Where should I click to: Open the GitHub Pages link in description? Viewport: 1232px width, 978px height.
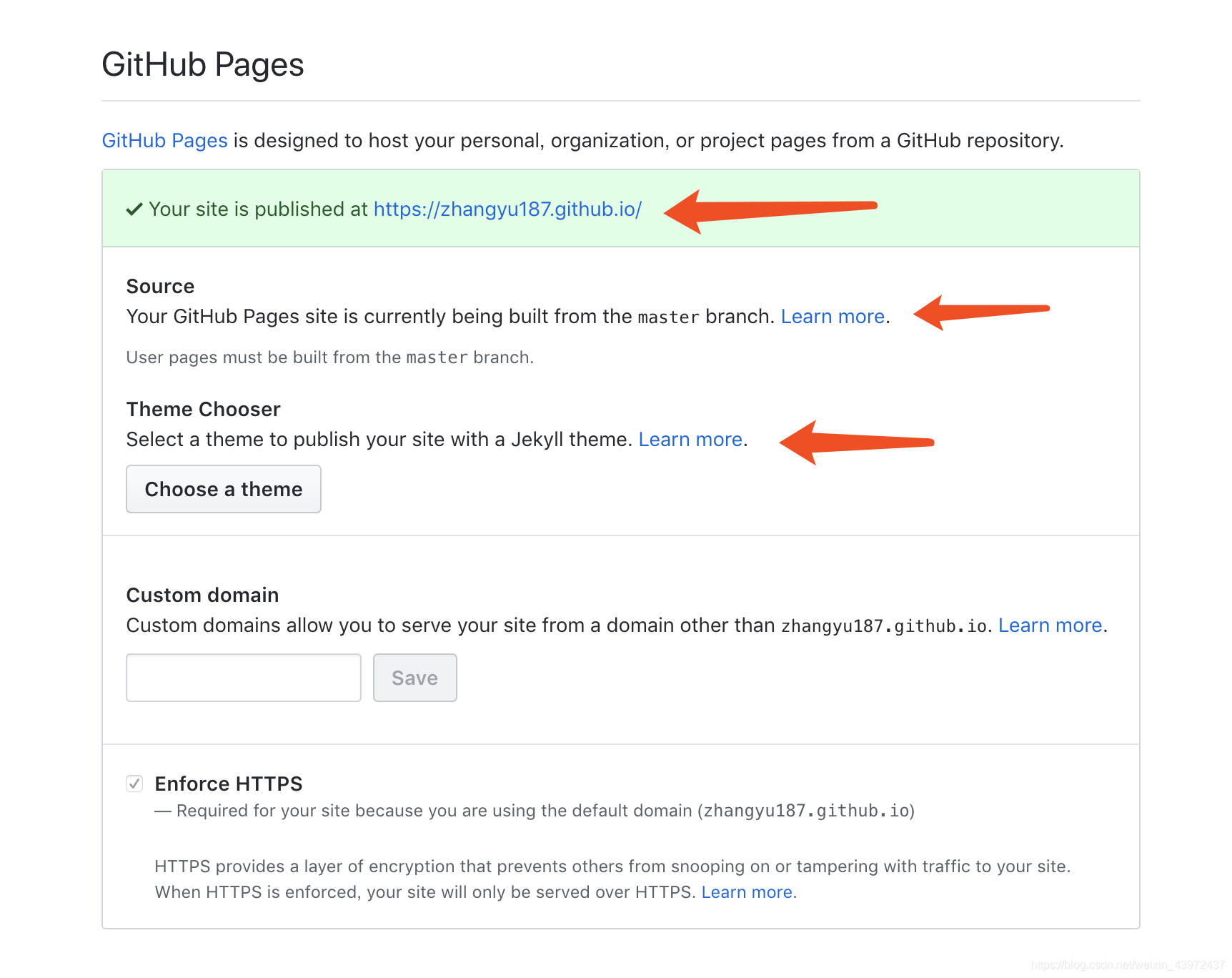164,141
